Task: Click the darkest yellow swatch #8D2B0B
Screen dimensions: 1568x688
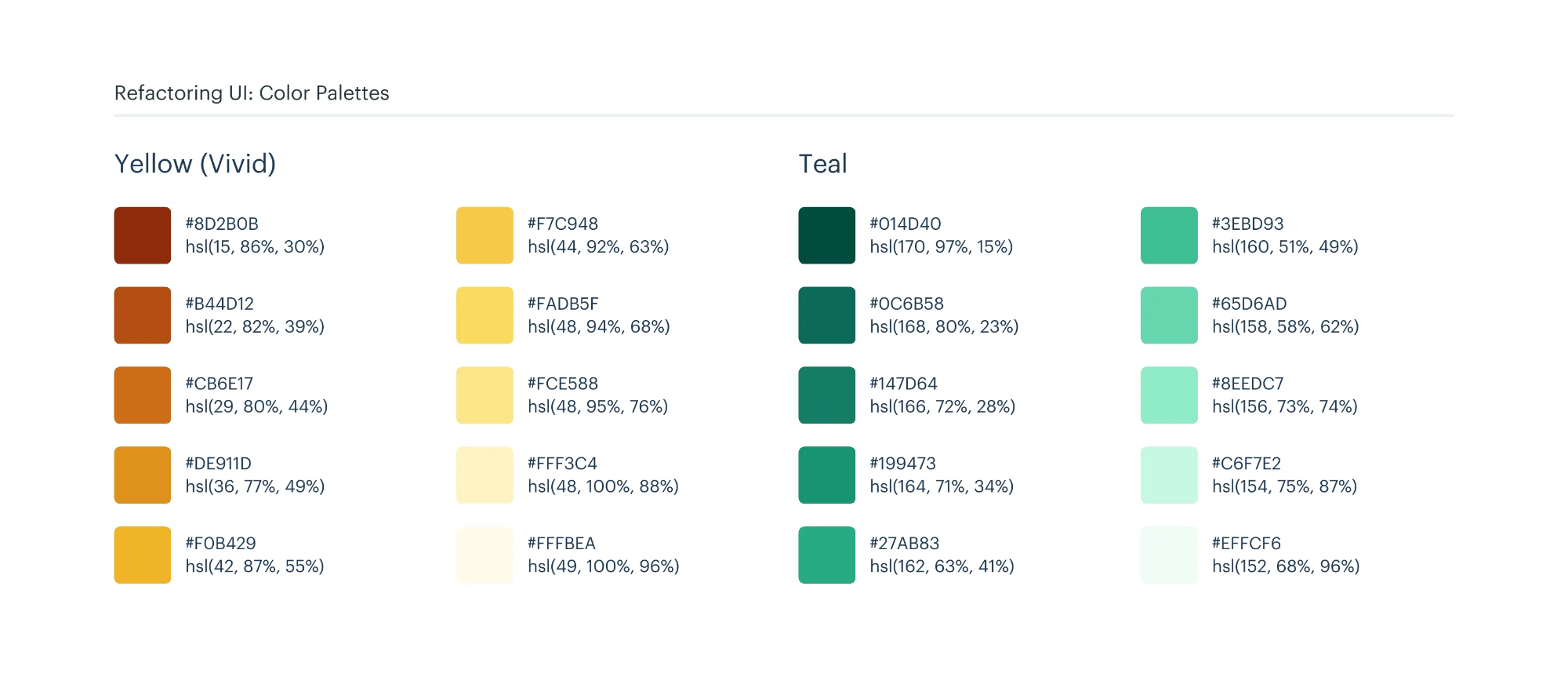Action: pos(143,235)
